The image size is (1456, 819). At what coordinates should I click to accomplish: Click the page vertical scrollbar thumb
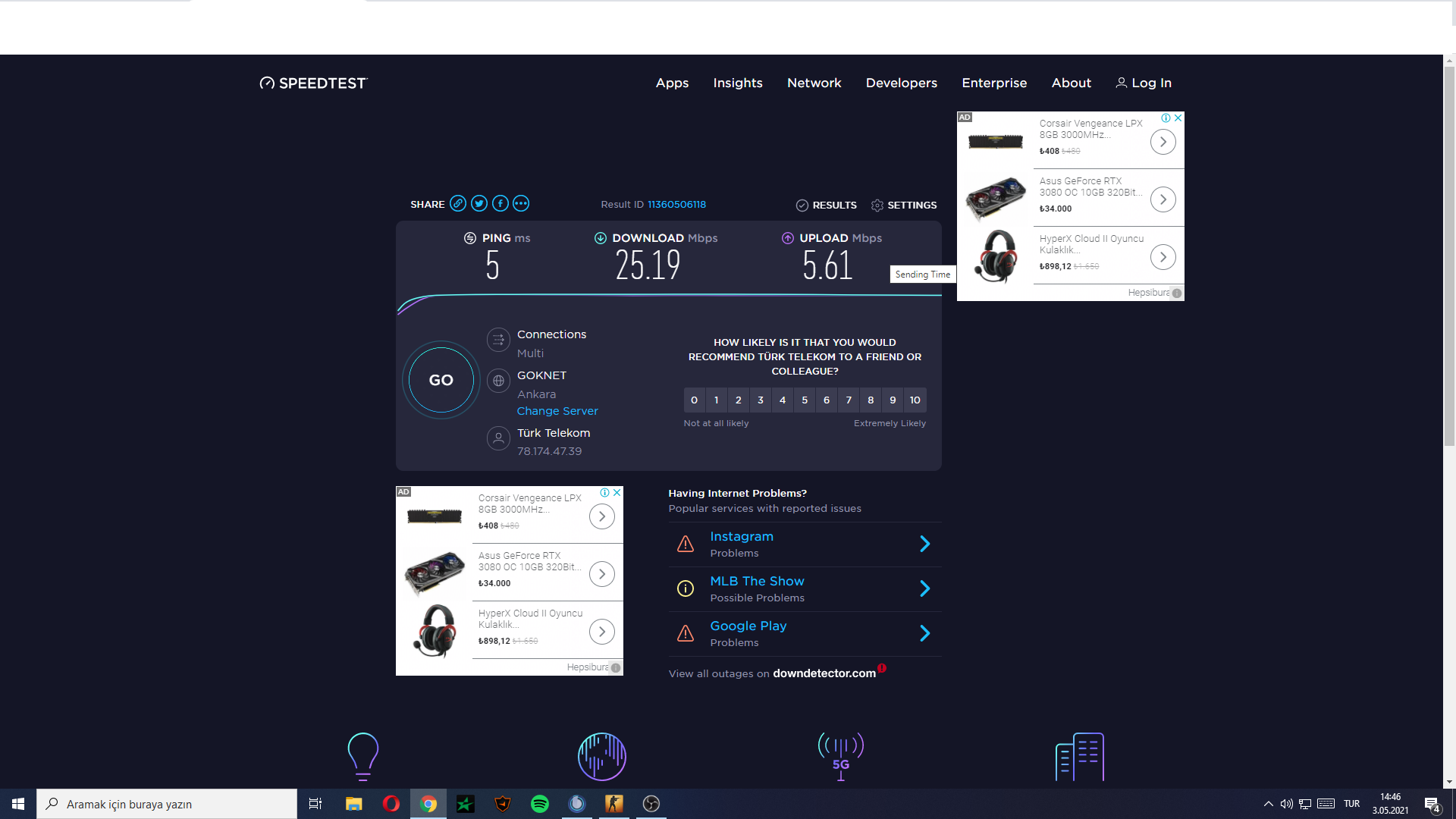coord(1449,256)
